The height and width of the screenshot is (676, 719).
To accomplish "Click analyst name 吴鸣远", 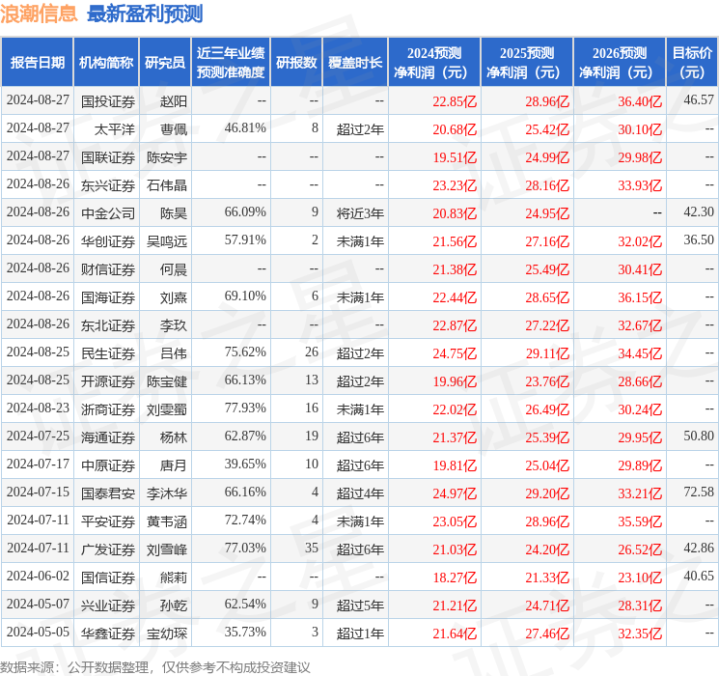I will 166,241.
